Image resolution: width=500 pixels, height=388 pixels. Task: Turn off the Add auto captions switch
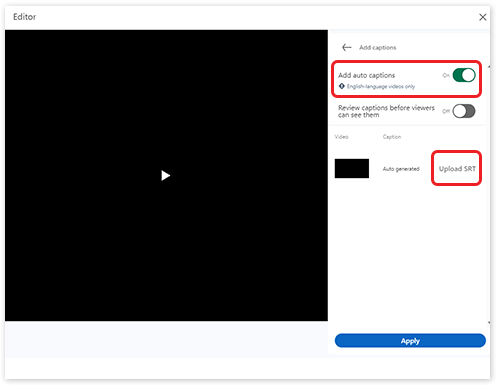464,75
